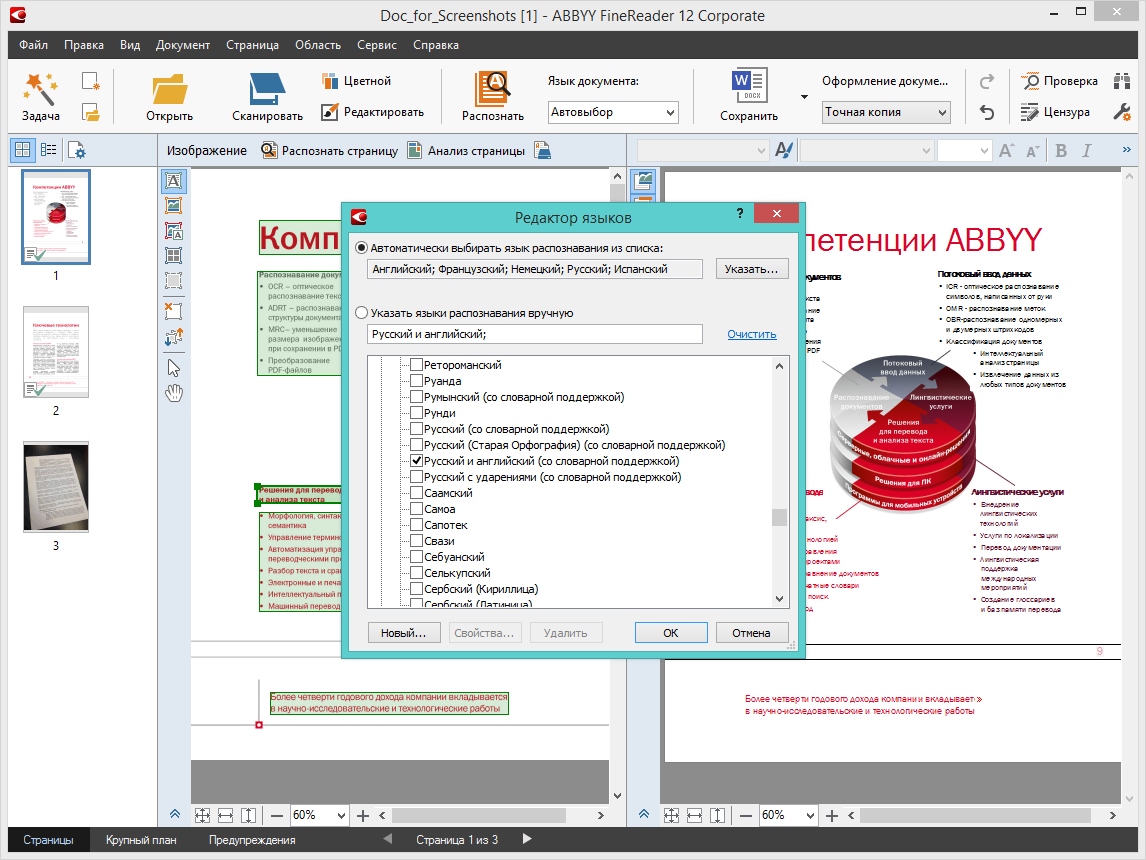Select manual language specification radio button

pyautogui.click(x=361, y=313)
